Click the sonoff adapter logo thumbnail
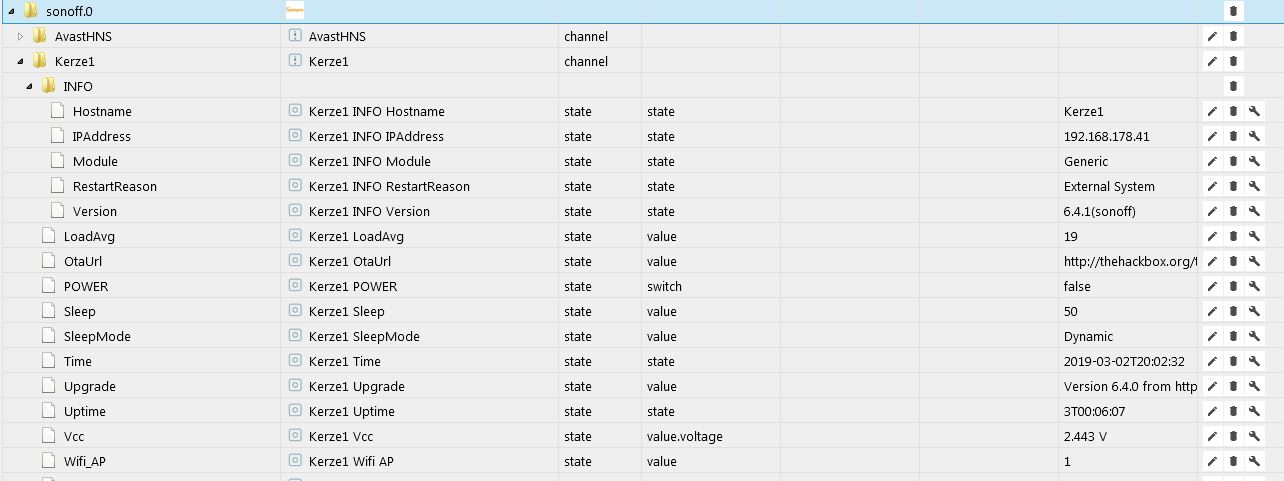1284x481 pixels. [295, 11]
